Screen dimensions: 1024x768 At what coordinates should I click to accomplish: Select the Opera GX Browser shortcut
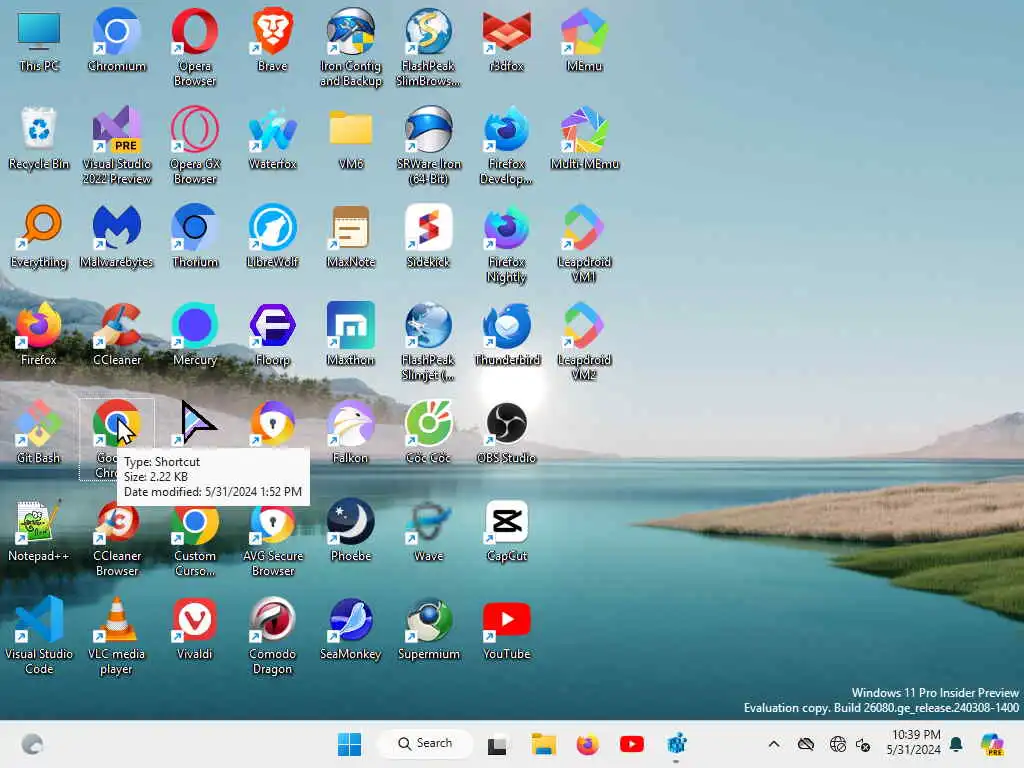[x=195, y=145]
